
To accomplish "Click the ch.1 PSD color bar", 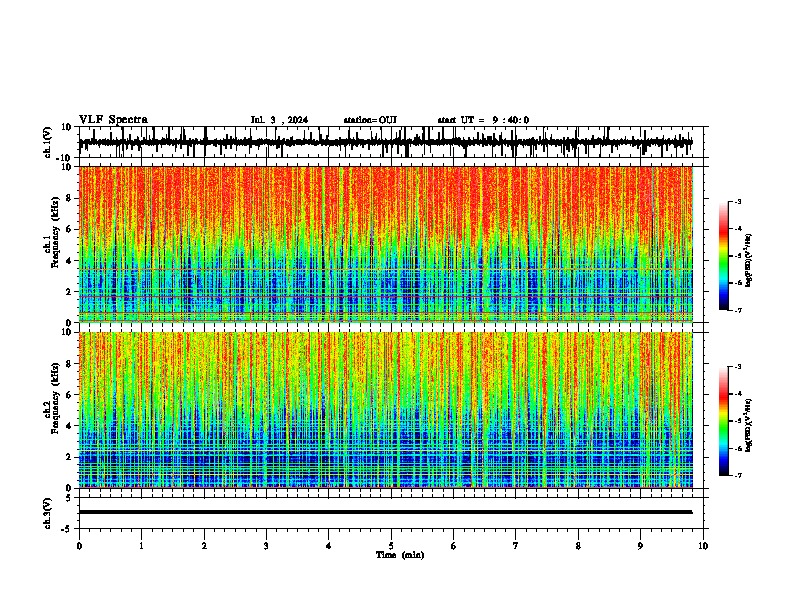I will pyautogui.click(x=723, y=256).
